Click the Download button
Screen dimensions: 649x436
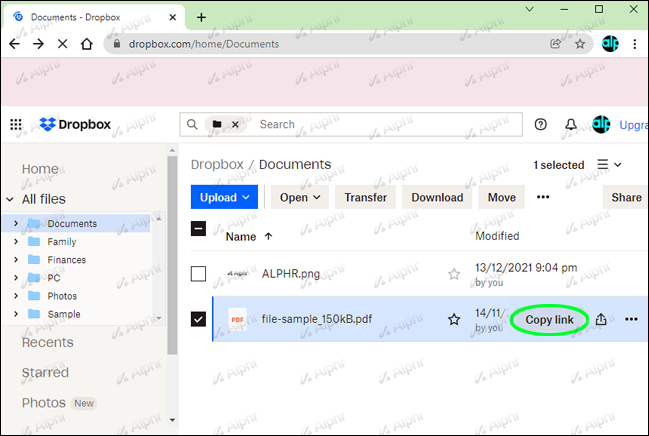tap(437, 197)
